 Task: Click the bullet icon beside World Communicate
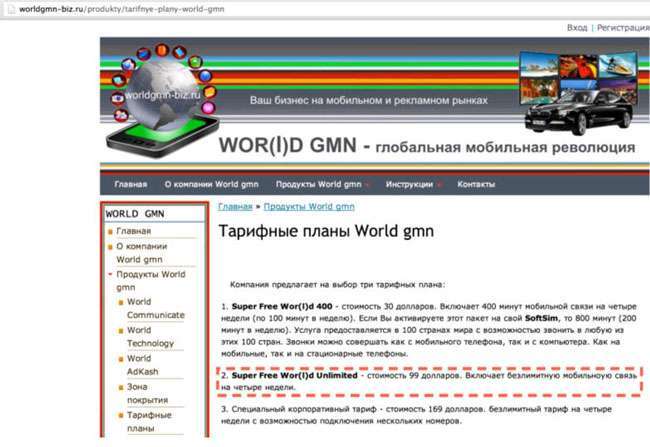pyautogui.click(x=121, y=303)
